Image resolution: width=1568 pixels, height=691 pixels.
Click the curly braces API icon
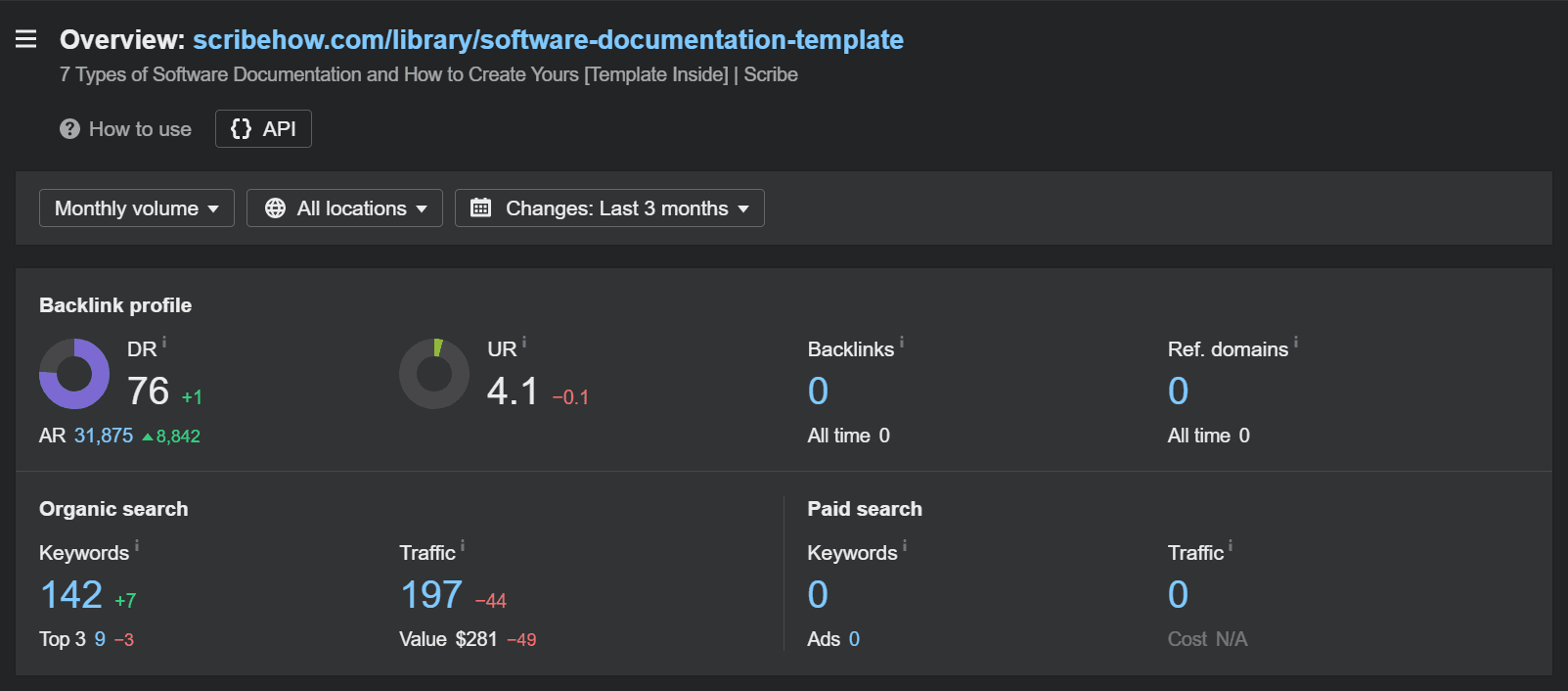tap(241, 129)
